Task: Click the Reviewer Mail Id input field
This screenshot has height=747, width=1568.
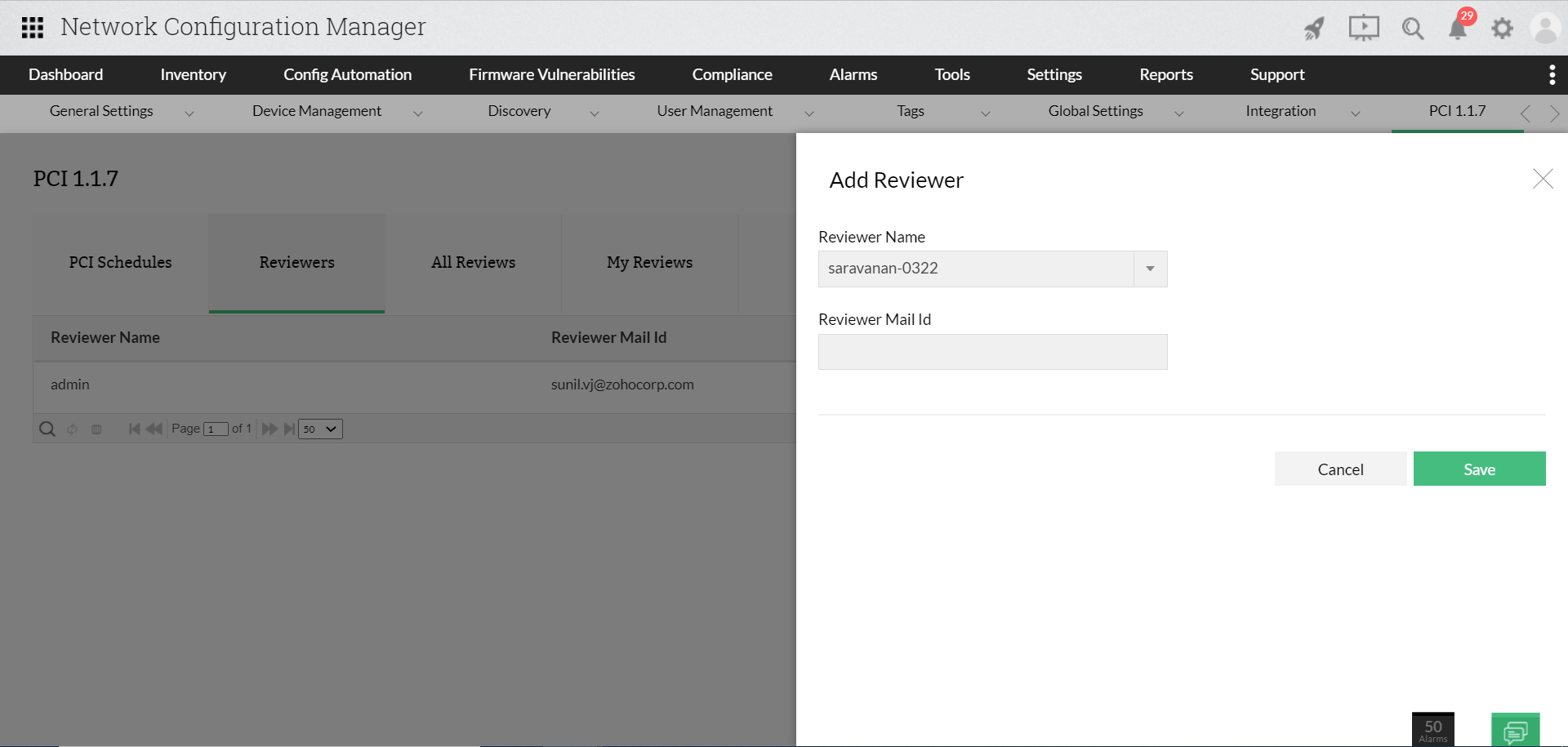Action: 992,351
